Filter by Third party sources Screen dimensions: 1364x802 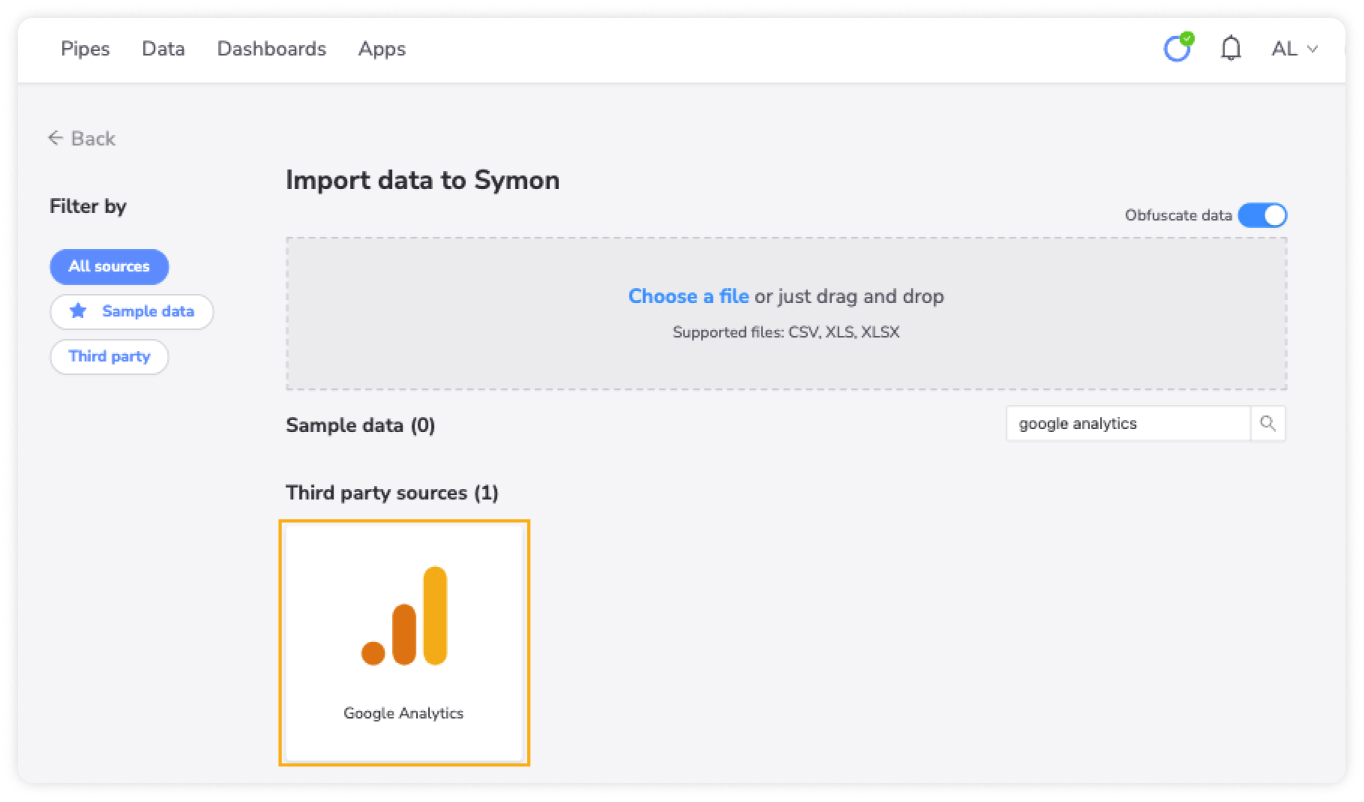(x=109, y=357)
